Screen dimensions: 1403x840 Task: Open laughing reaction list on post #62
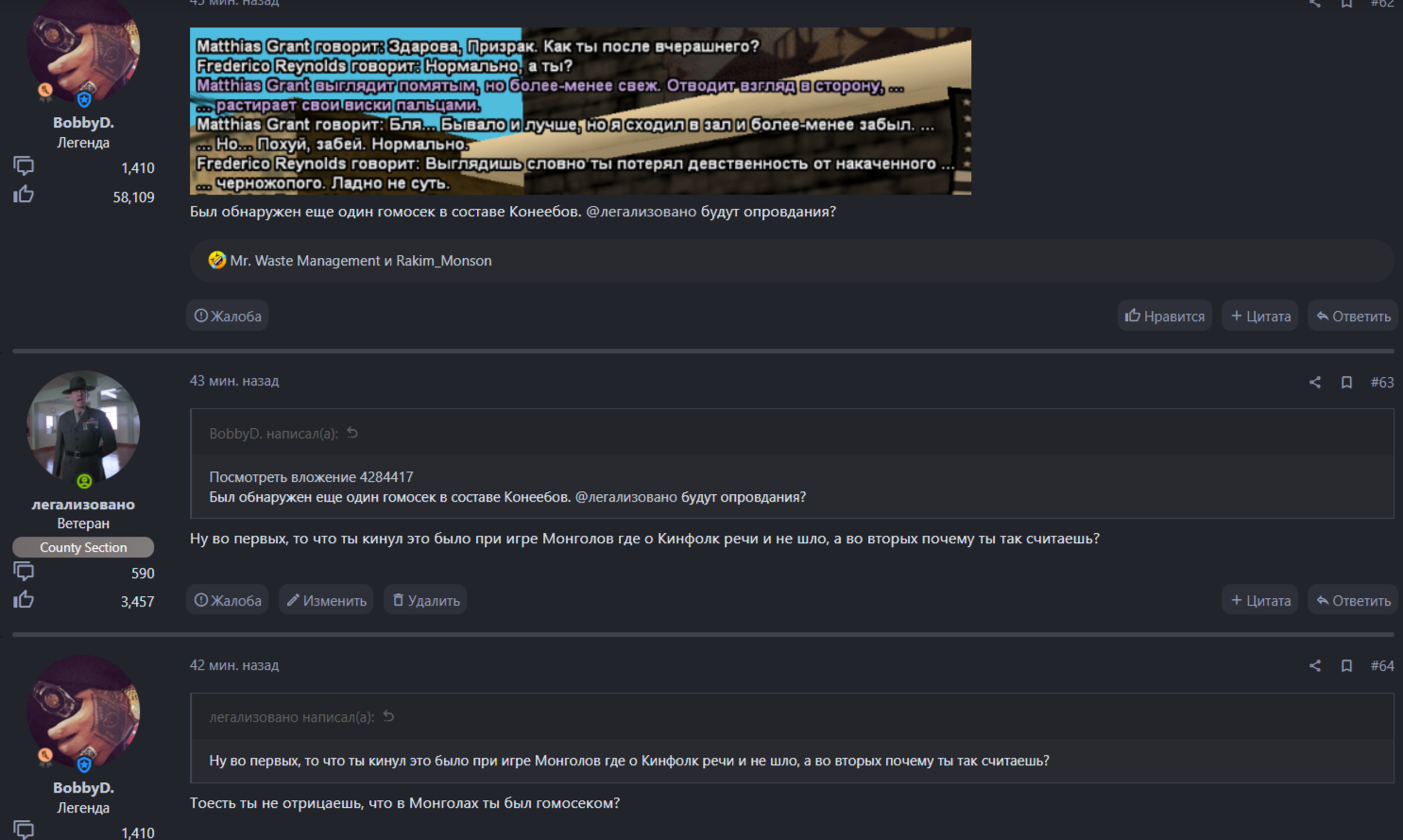(351, 261)
